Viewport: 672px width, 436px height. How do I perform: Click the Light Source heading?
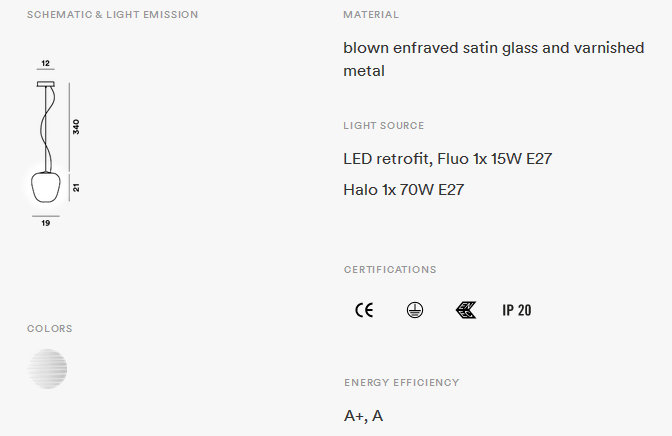pos(384,126)
